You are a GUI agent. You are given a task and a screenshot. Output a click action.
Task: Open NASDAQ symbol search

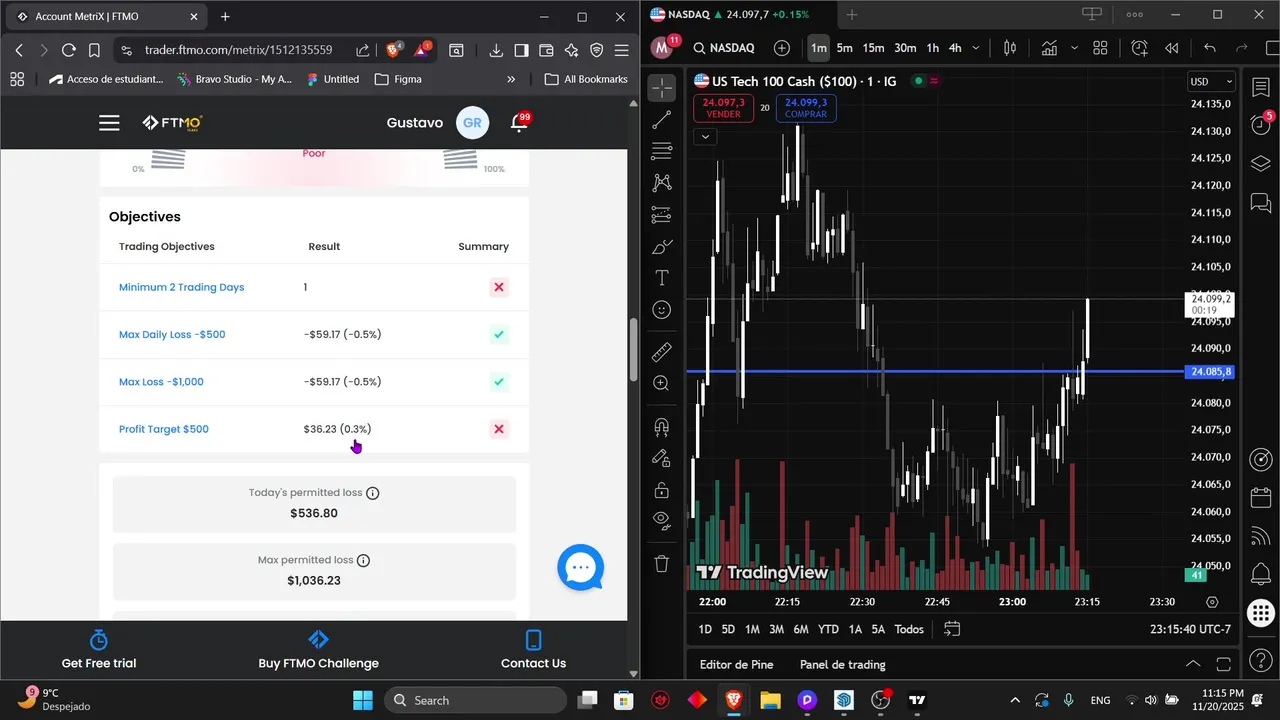pyautogui.click(x=724, y=48)
